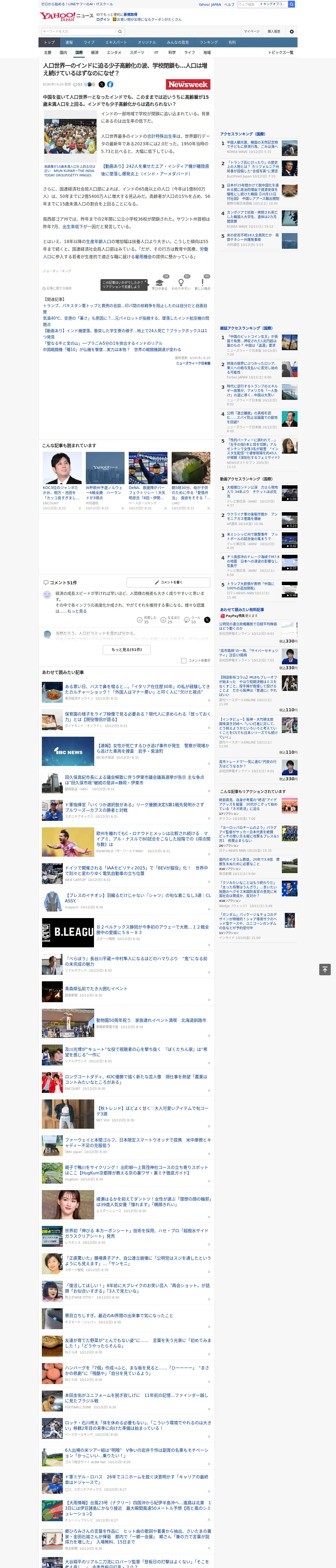This screenshot has height=1568, width=336.
Task: Expand the first comment with もっと見る
Action: point(77,611)
